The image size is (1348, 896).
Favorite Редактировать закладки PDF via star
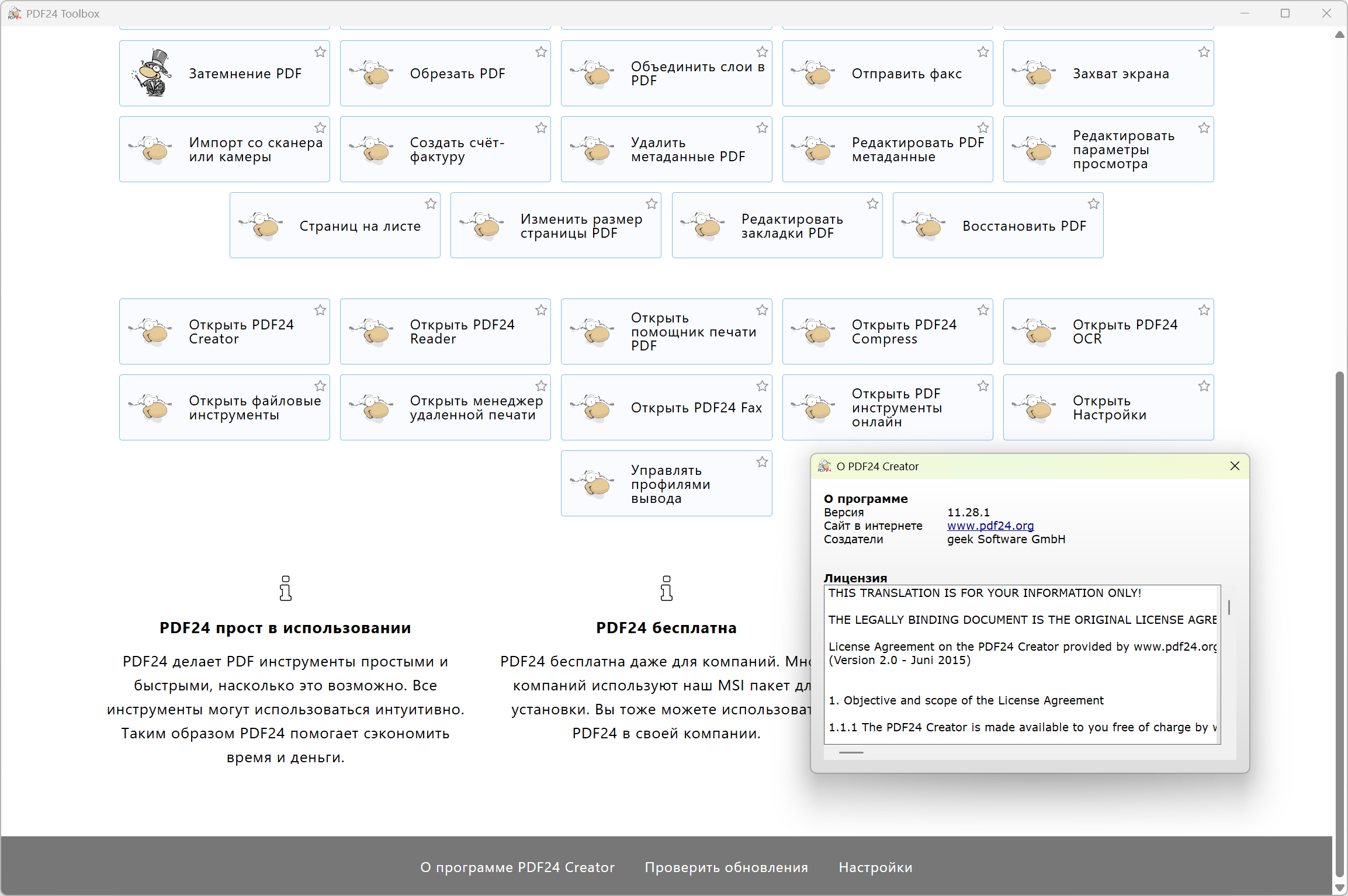pos(873,204)
